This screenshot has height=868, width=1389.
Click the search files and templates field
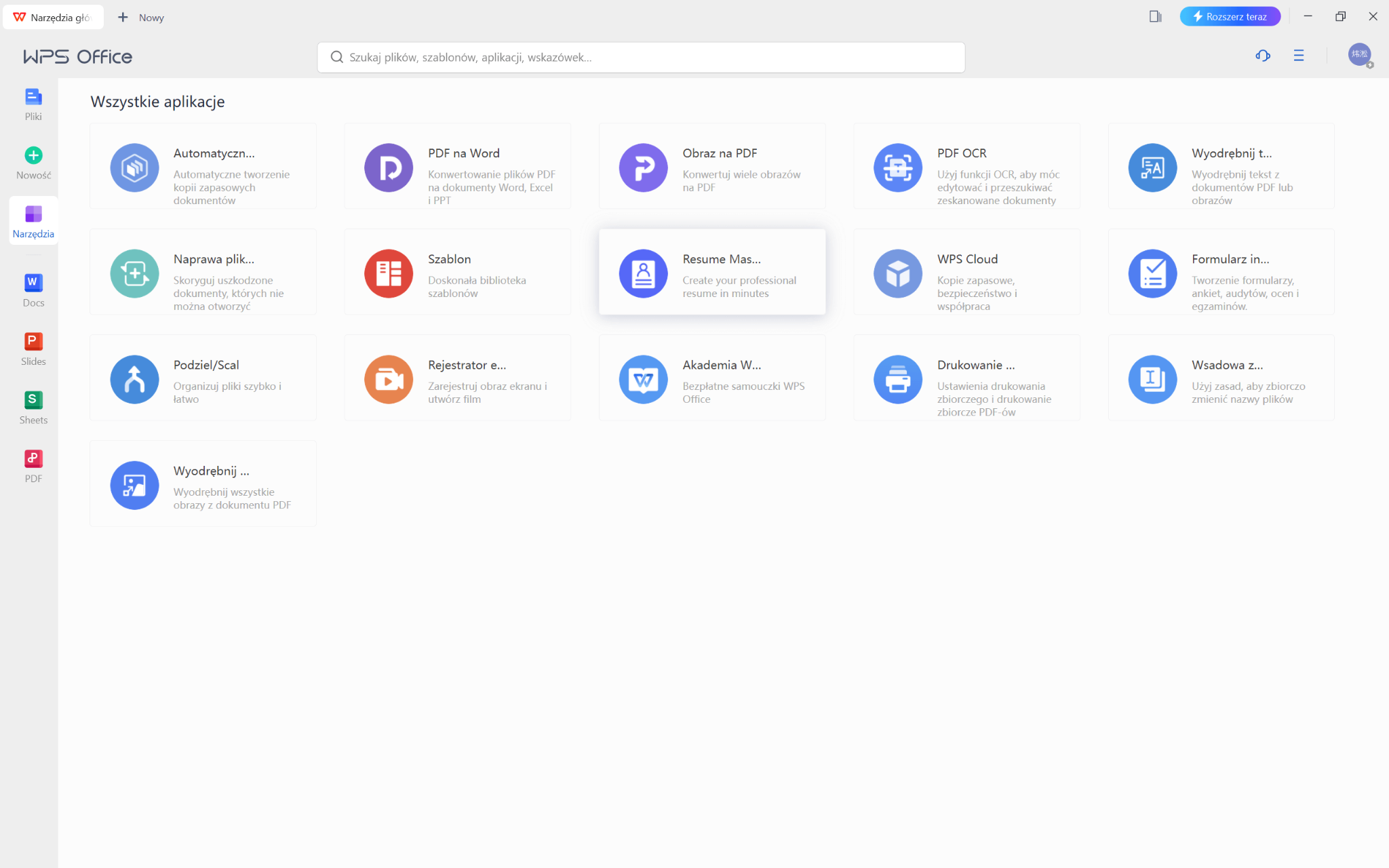point(640,58)
